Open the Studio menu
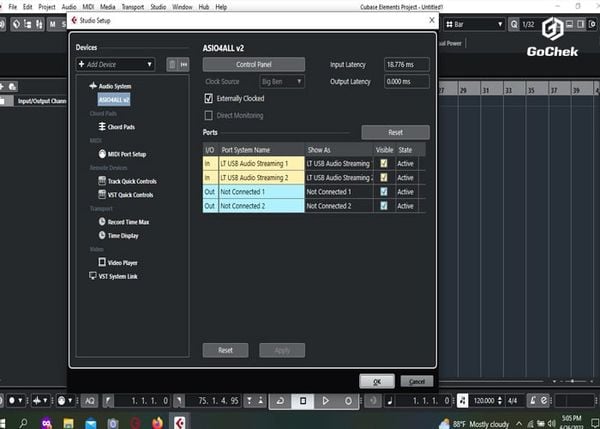 pyautogui.click(x=158, y=7)
